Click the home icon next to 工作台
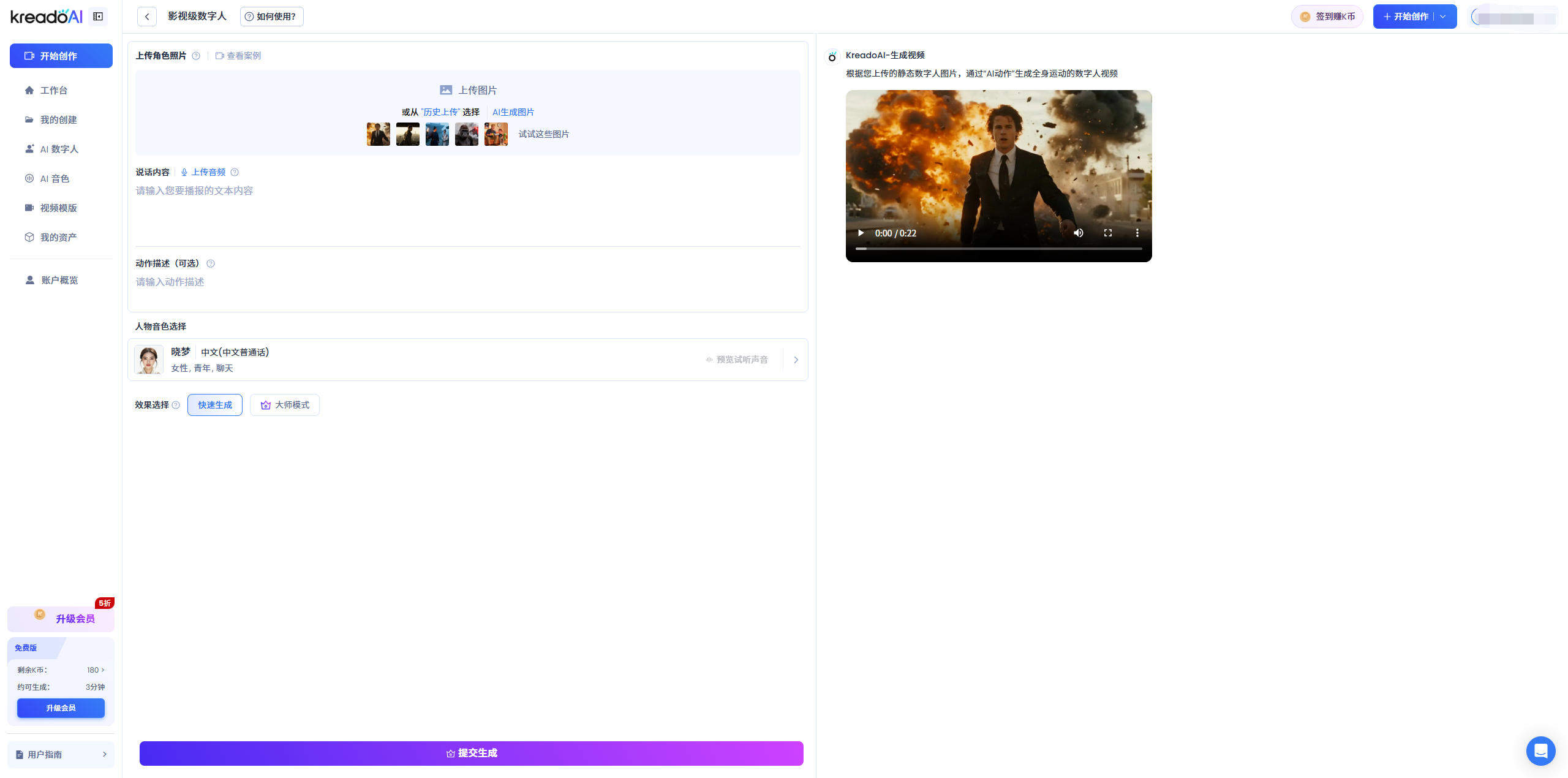1568x778 pixels. 29,90
